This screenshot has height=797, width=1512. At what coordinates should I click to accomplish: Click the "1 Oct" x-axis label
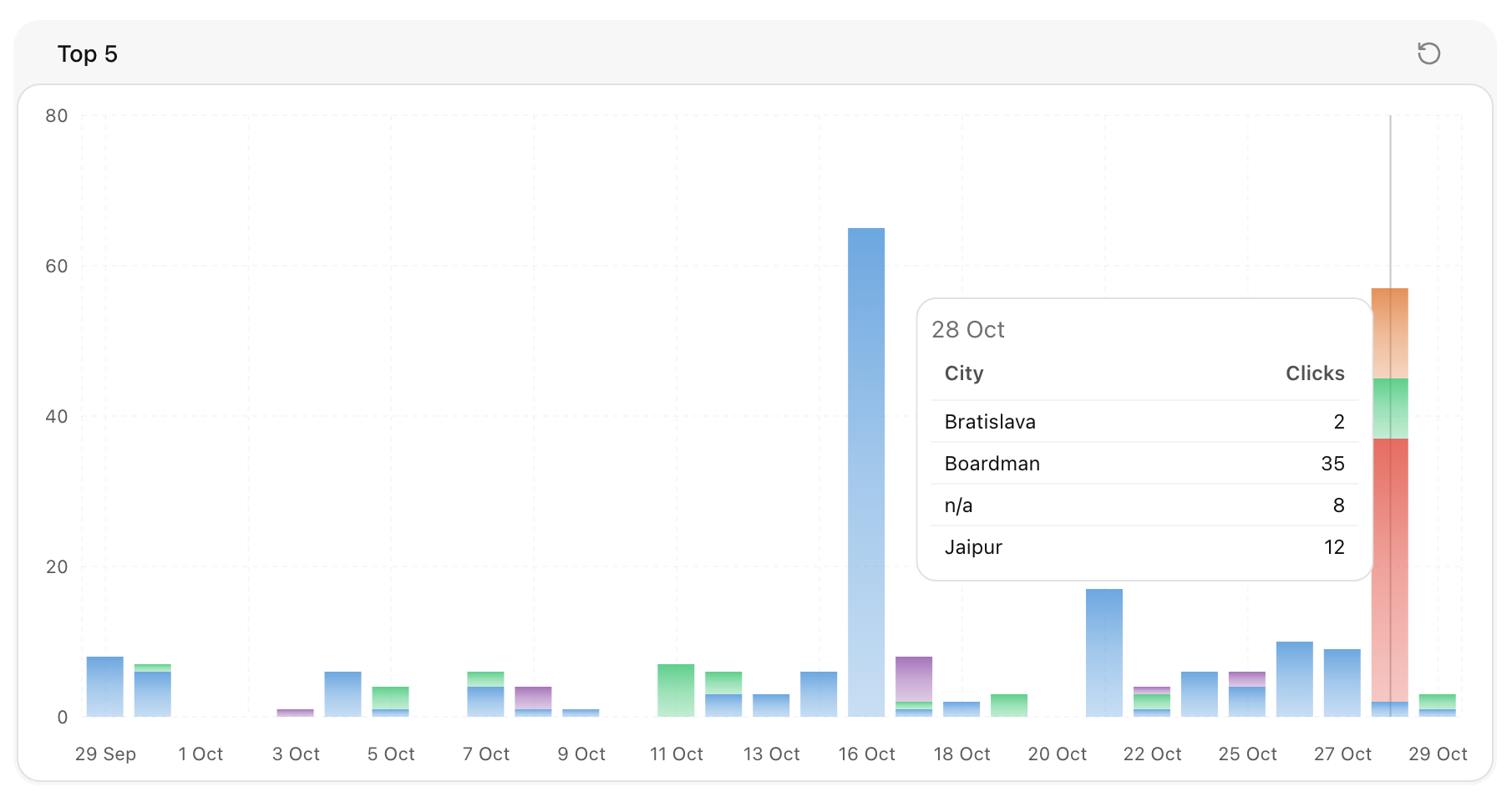pyautogui.click(x=200, y=754)
